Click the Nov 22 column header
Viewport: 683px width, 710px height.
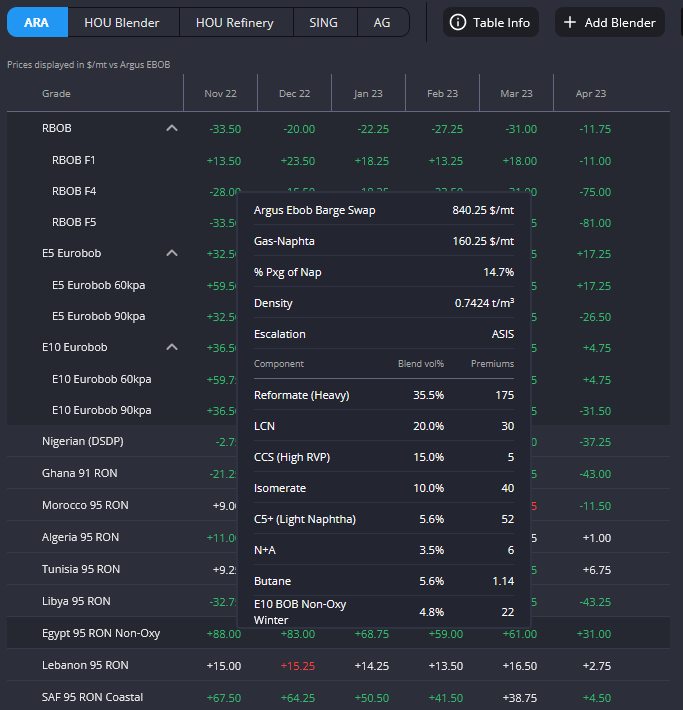tap(220, 93)
